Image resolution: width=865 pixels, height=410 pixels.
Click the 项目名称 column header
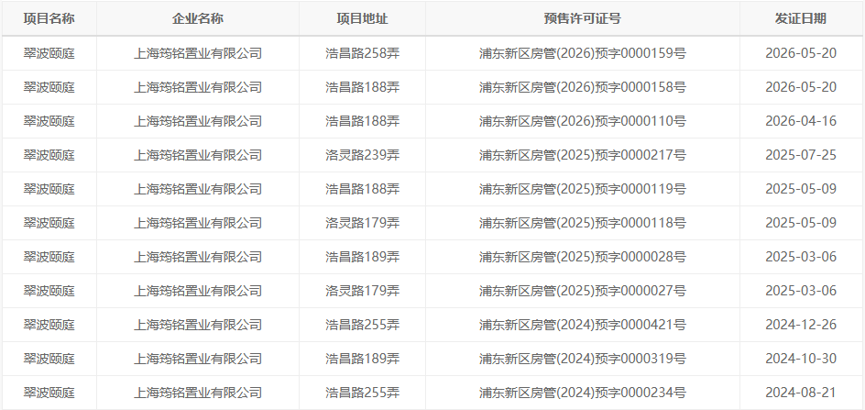pyautogui.click(x=49, y=19)
